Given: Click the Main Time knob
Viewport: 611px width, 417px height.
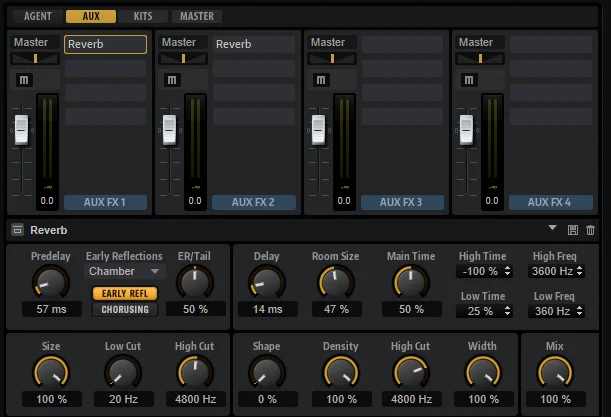Looking at the screenshot, I should pos(411,282).
